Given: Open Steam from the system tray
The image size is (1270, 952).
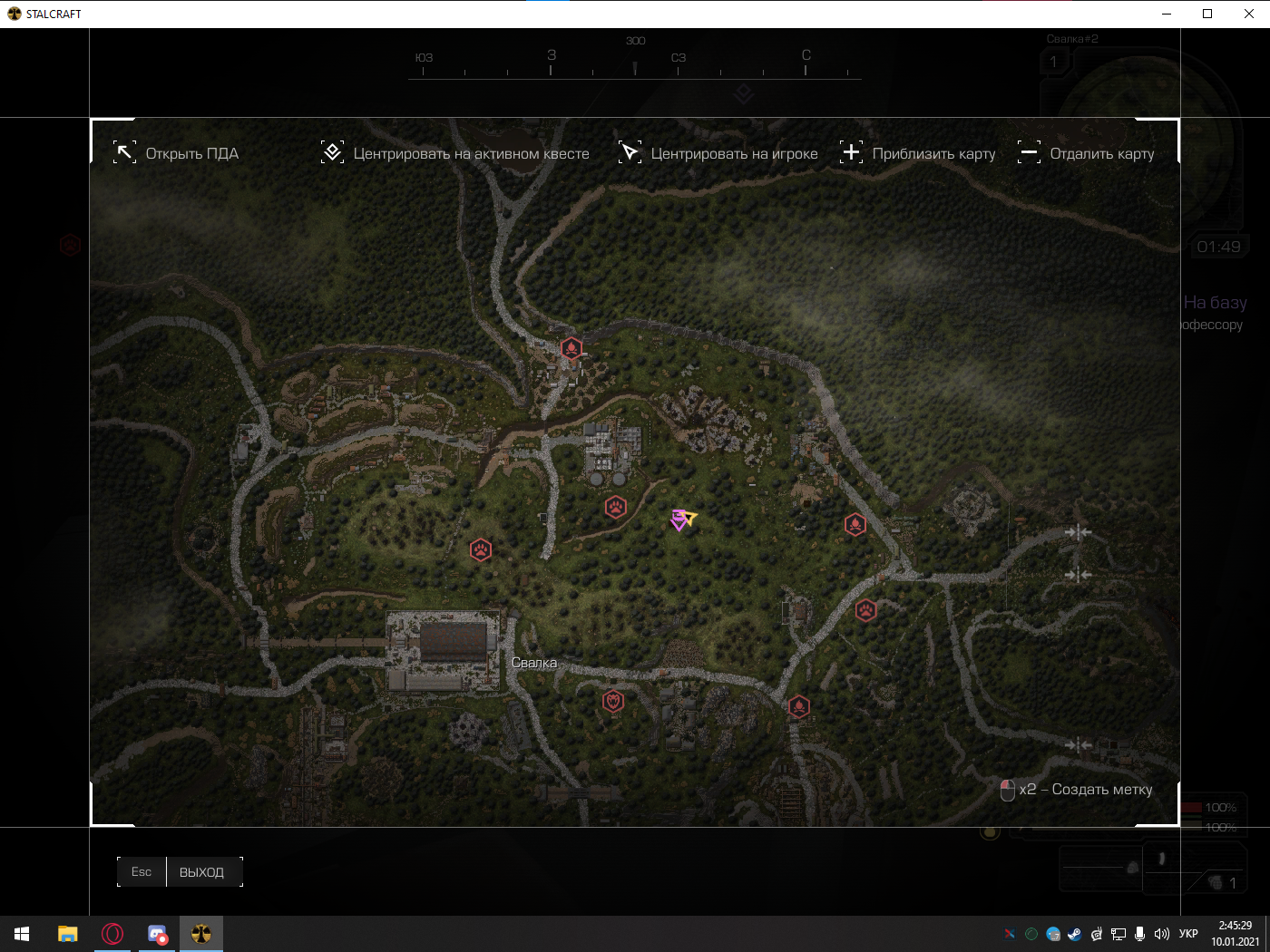Looking at the screenshot, I should pyautogui.click(x=1075, y=934).
